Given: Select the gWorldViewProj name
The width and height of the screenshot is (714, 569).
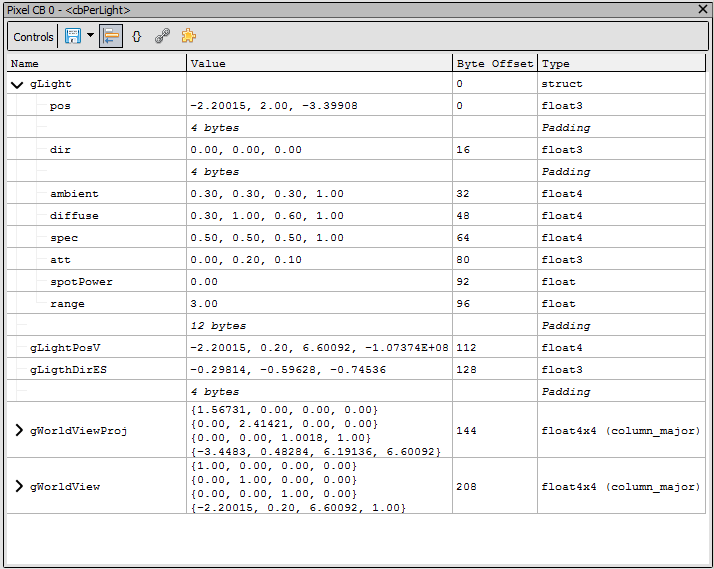Looking at the screenshot, I should [78, 430].
